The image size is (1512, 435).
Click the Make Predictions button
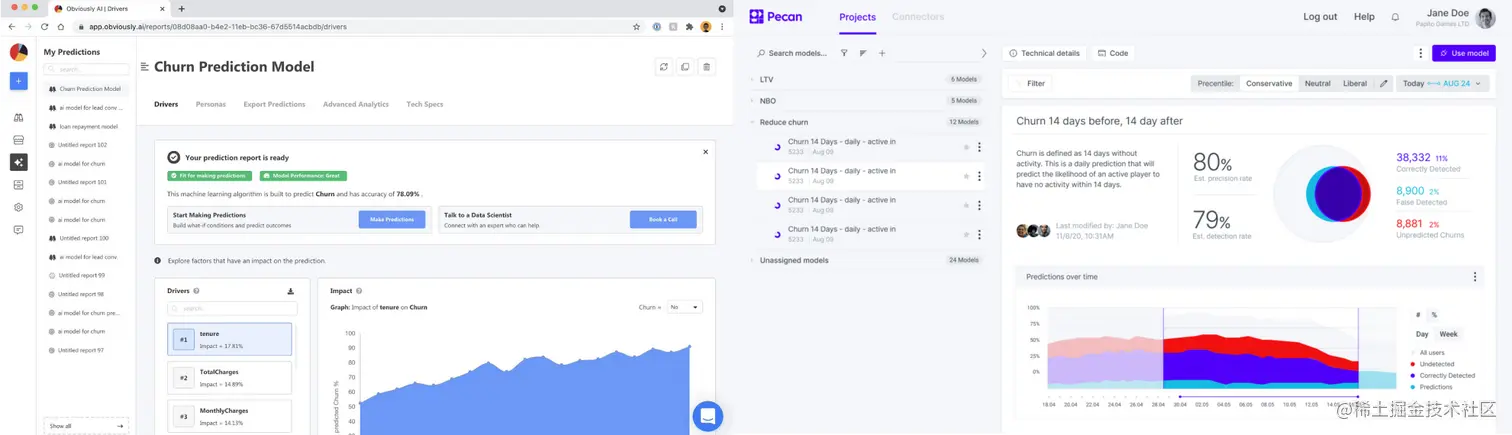point(392,219)
